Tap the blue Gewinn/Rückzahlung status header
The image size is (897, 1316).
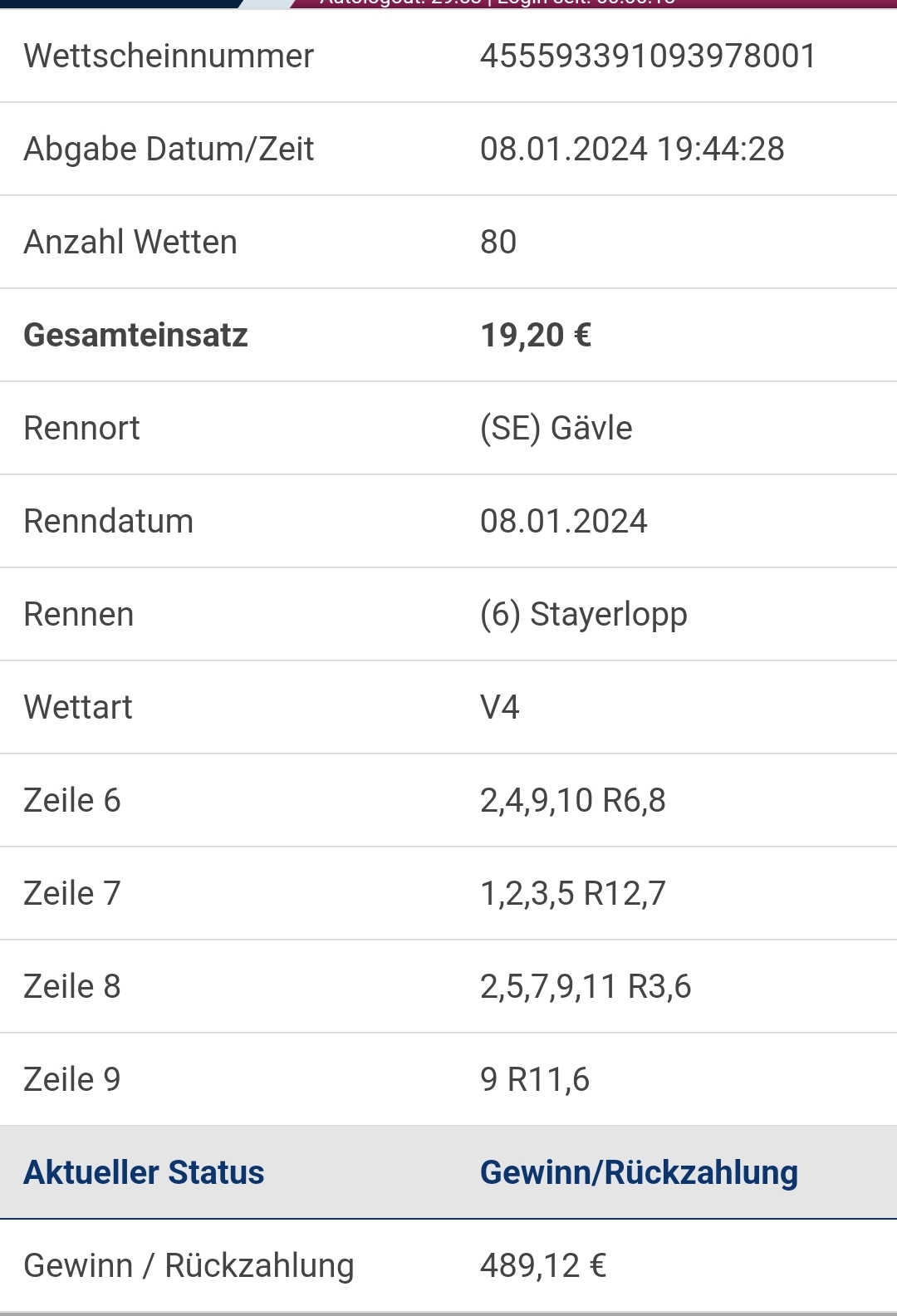(639, 1173)
